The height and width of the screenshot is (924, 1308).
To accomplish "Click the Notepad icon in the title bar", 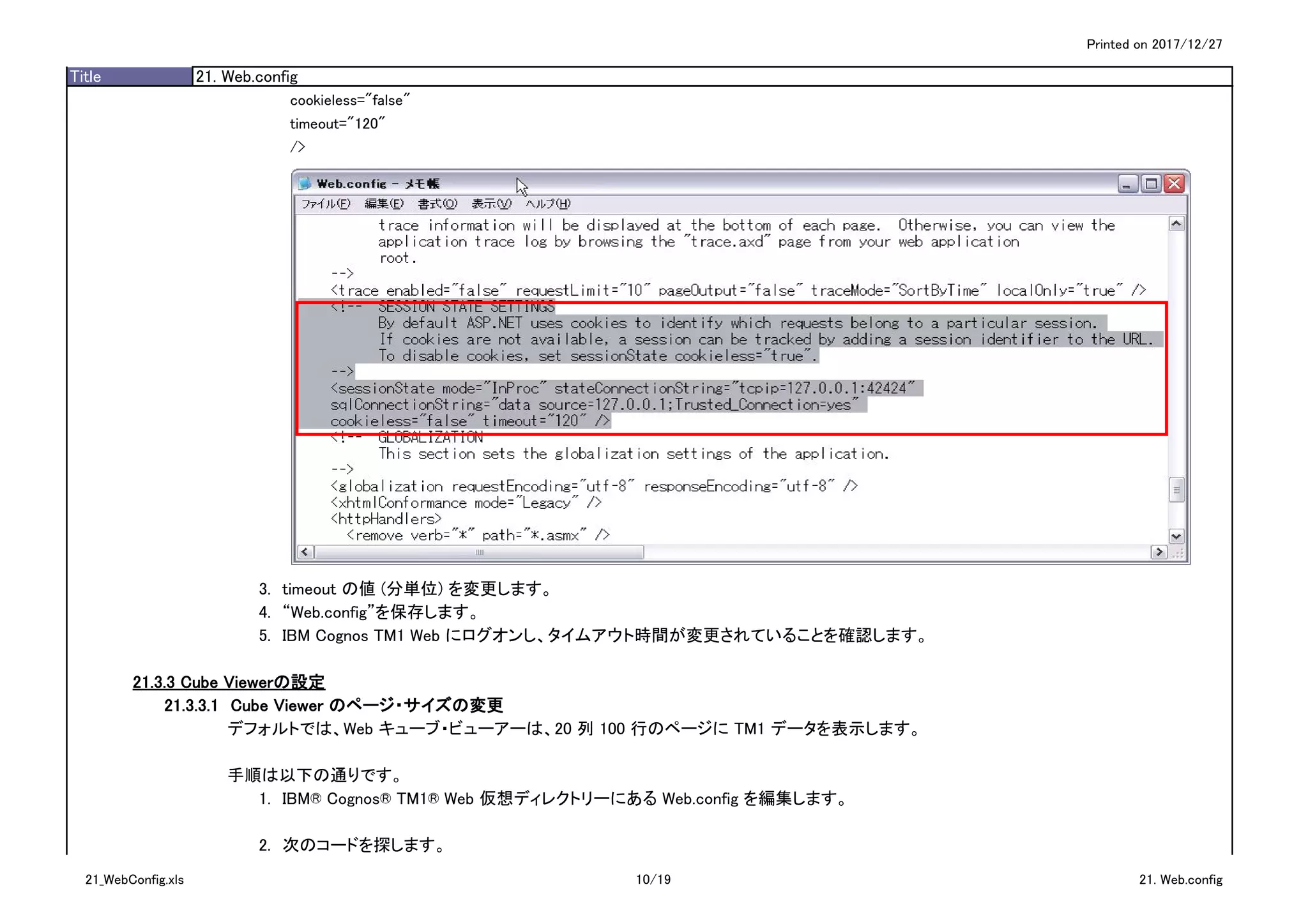I will [305, 184].
